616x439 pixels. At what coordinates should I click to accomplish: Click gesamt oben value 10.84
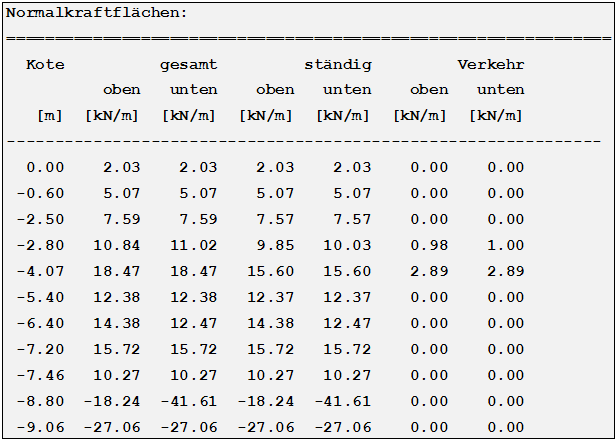(117, 245)
